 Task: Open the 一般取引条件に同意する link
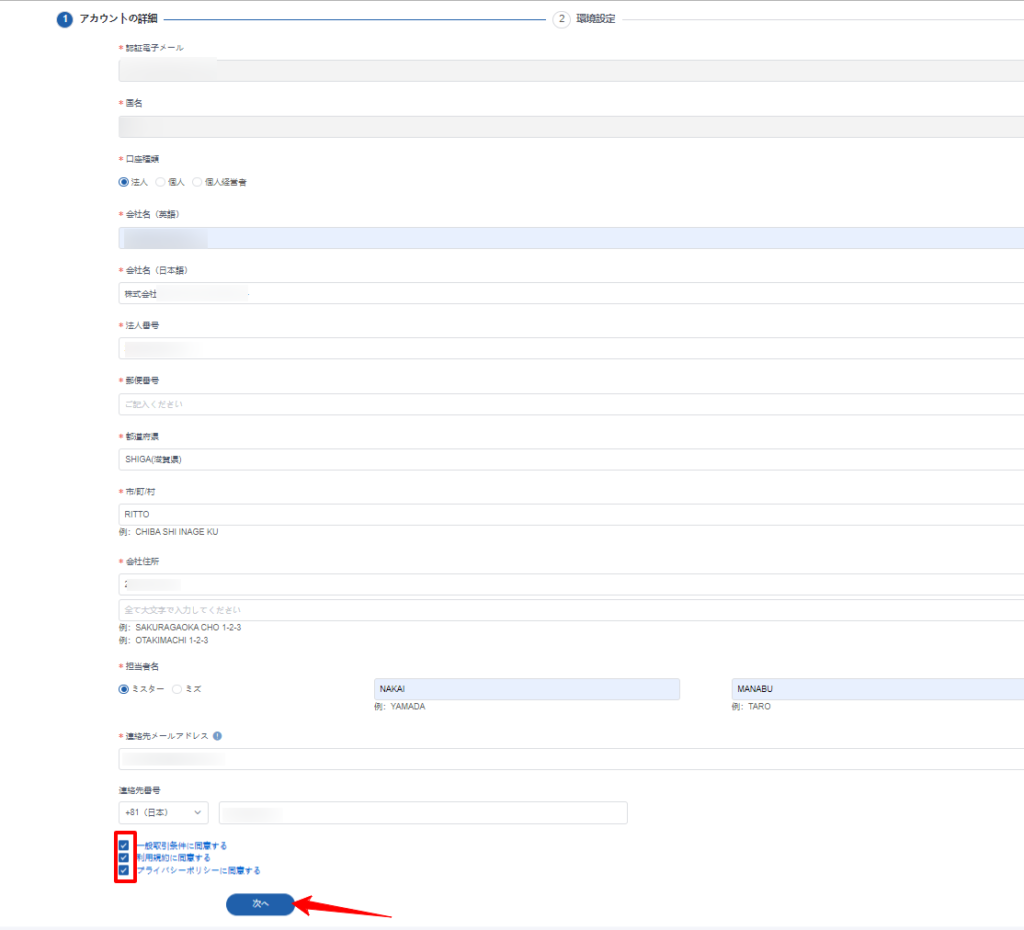point(182,845)
